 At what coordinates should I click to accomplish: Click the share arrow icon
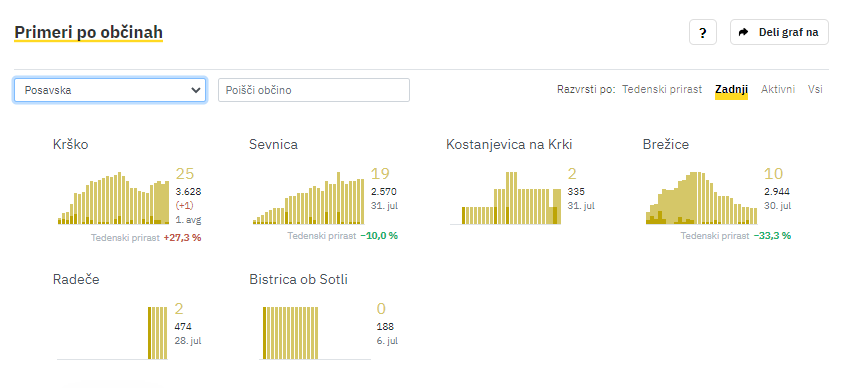click(x=743, y=33)
